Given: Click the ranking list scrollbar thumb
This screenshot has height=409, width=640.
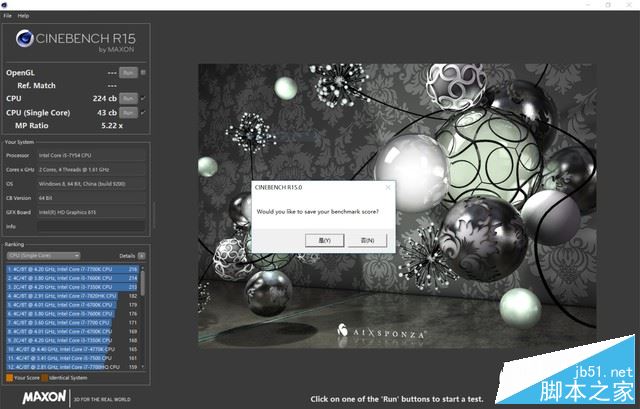Looking at the screenshot, I should pos(142,283).
